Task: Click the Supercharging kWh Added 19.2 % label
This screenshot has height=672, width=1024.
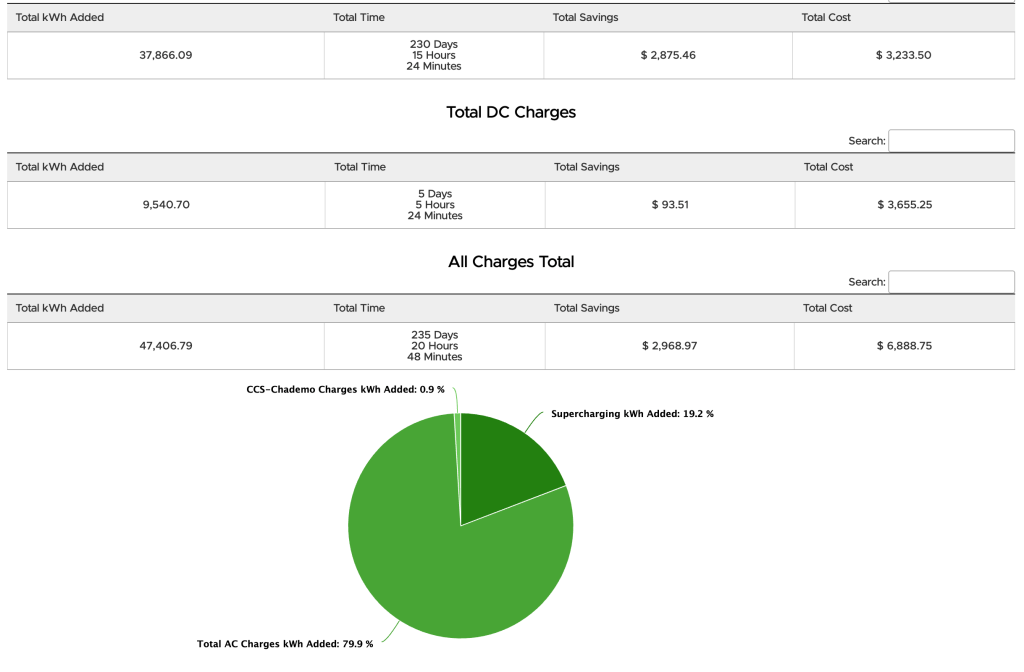Action: point(632,414)
